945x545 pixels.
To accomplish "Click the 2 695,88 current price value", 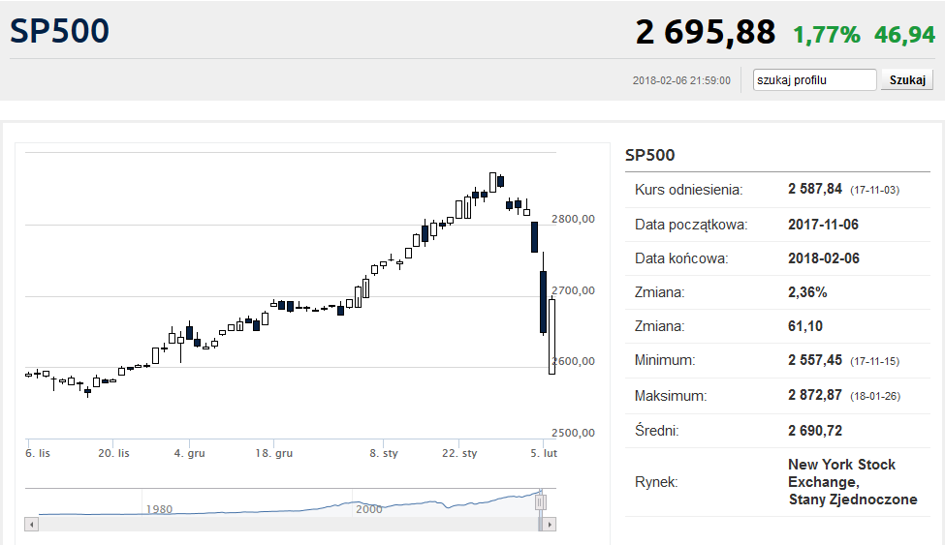I will (x=705, y=32).
